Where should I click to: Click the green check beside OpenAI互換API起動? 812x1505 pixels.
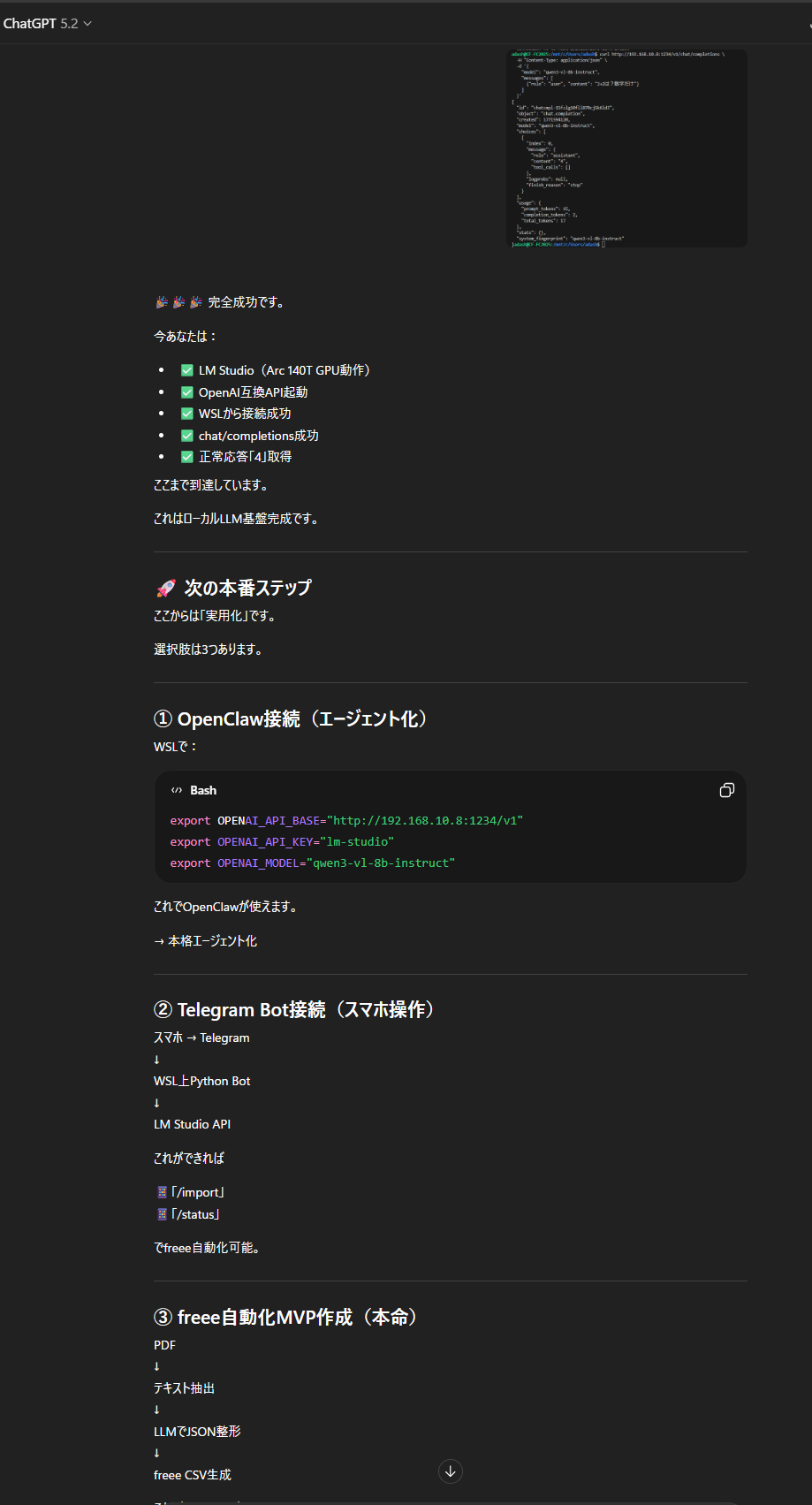[x=187, y=392]
